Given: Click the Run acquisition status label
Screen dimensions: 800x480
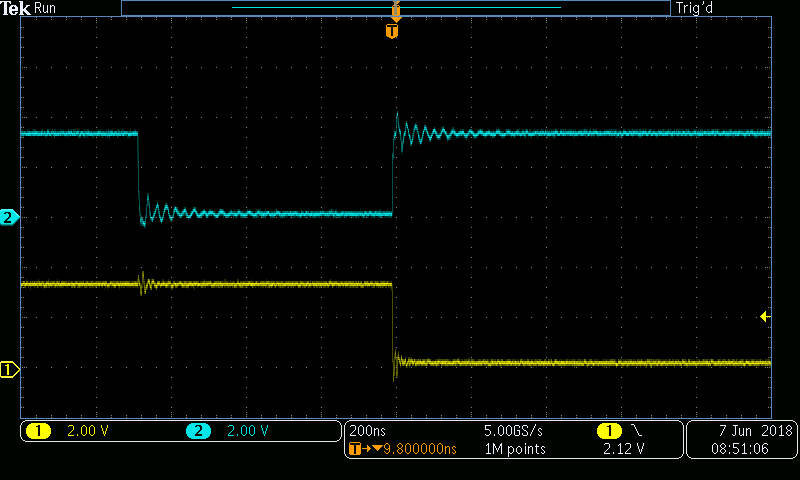Looking at the screenshot, I should point(46,8).
